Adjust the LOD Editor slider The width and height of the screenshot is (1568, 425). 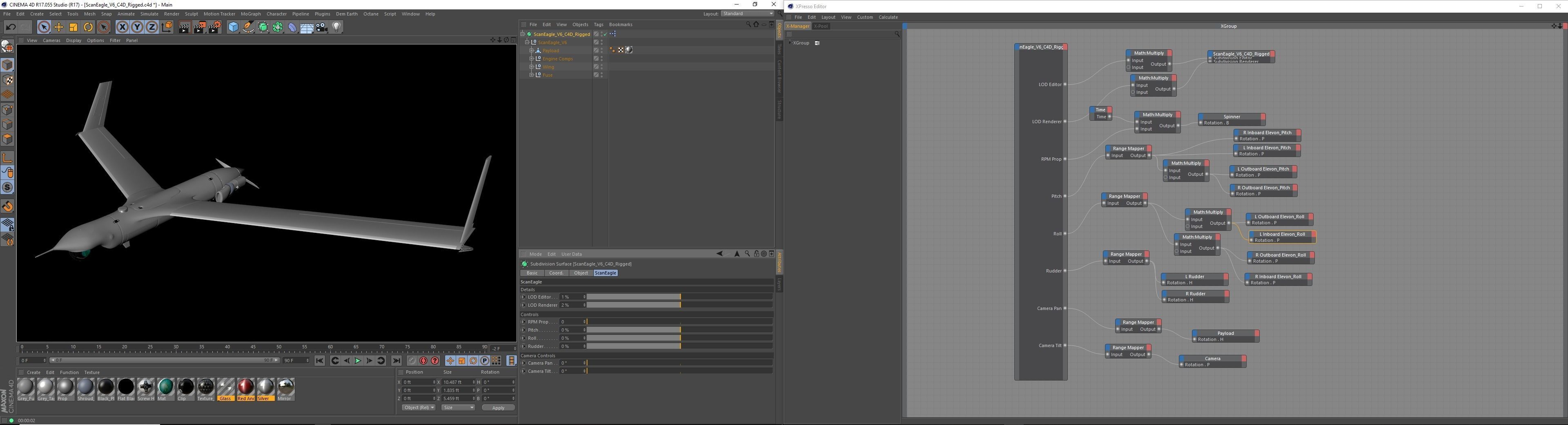point(680,297)
